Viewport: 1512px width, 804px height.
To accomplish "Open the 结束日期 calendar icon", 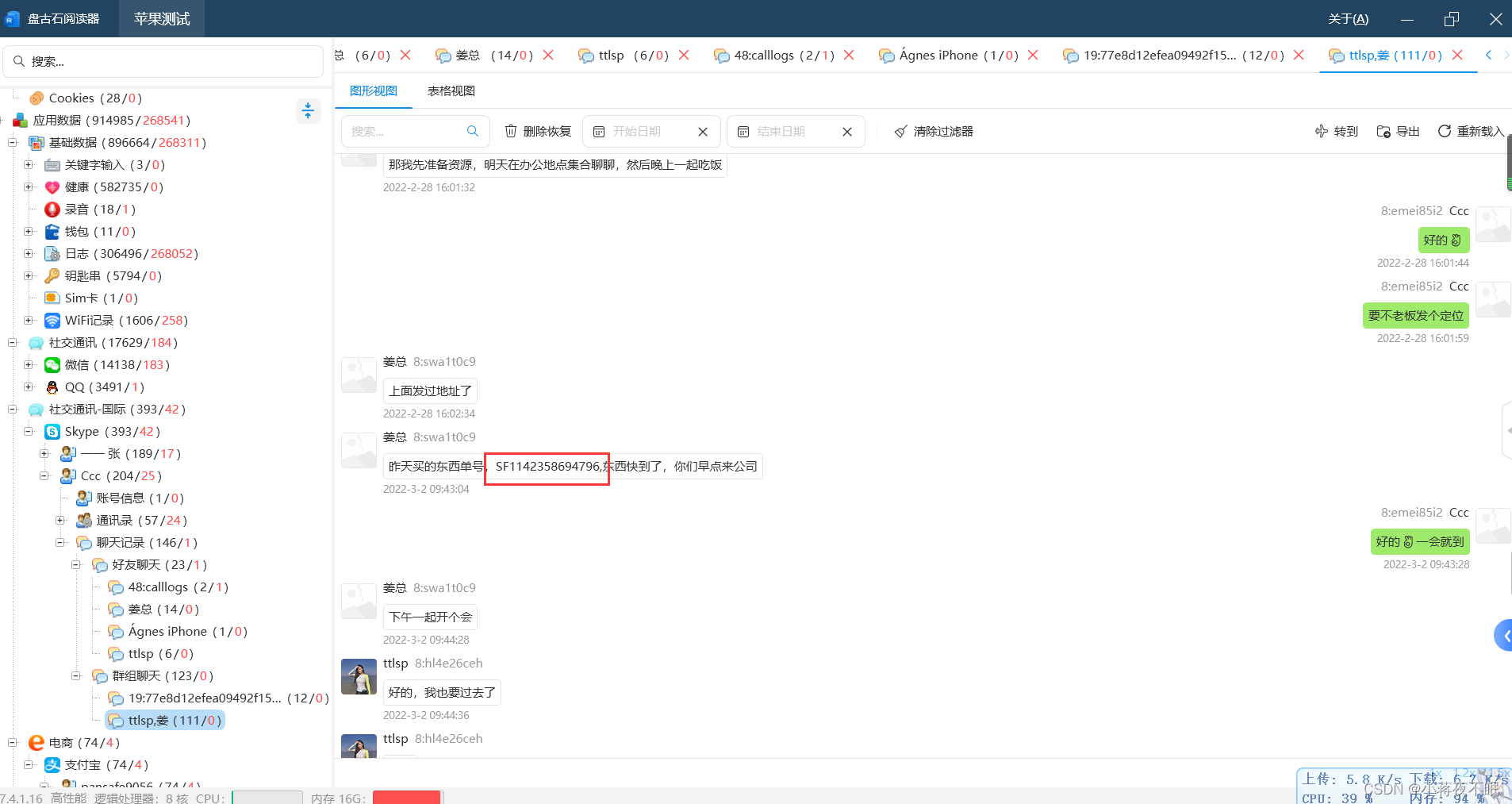I will pos(743,131).
